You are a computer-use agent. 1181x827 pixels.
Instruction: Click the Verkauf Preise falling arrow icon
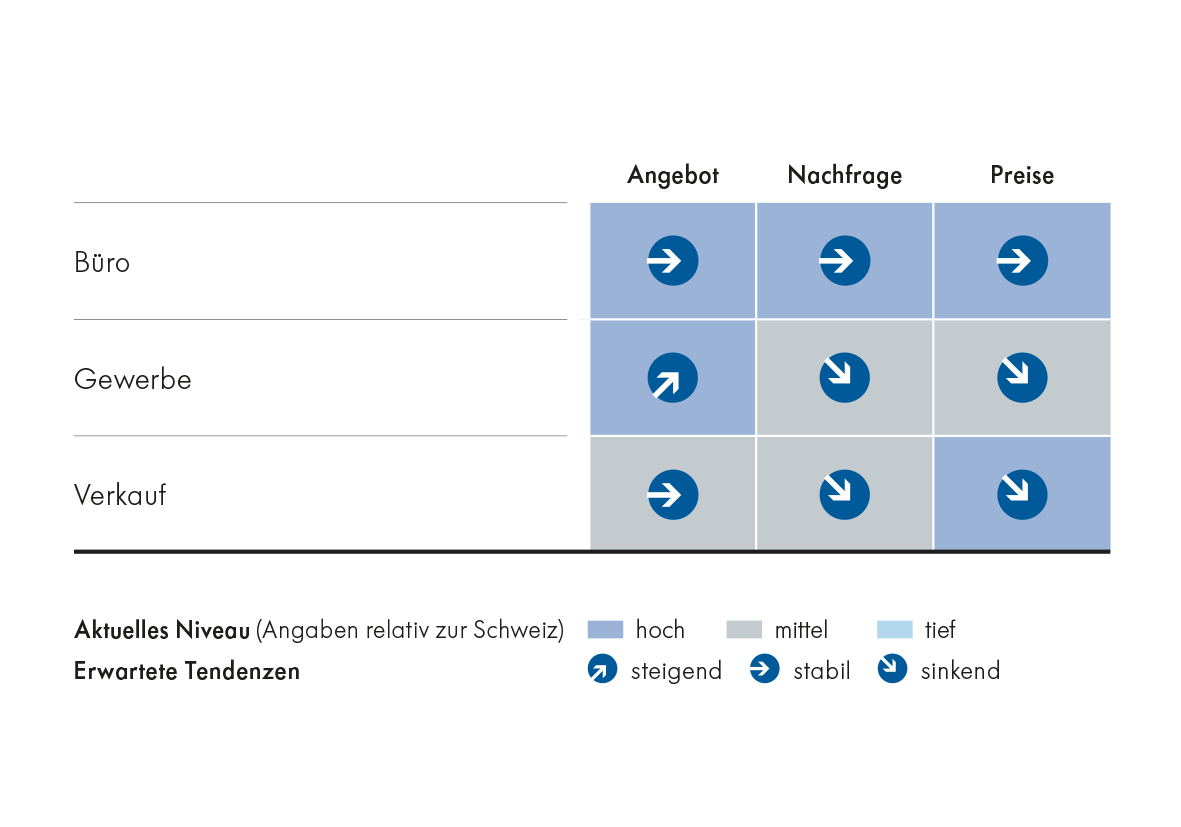[x=1022, y=494]
